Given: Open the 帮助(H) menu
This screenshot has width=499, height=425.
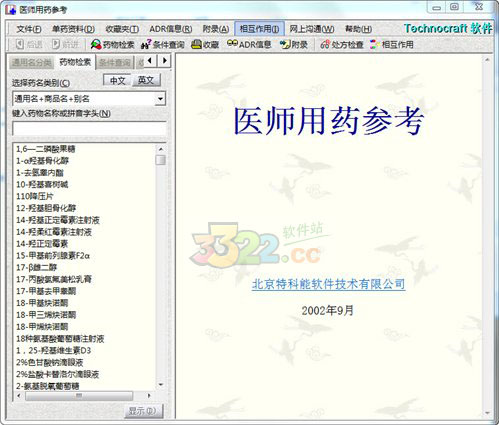Looking at the screenshot, I should [358, 29].
